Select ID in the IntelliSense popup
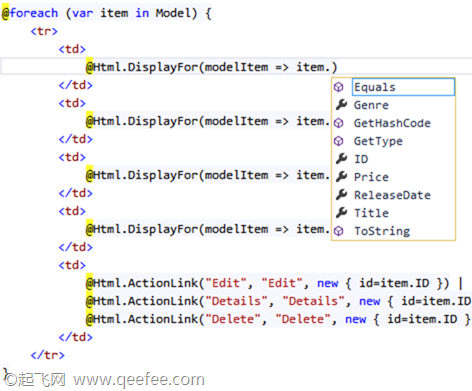Viewport: 472px width, 391px height. click(x=361, y=159)
